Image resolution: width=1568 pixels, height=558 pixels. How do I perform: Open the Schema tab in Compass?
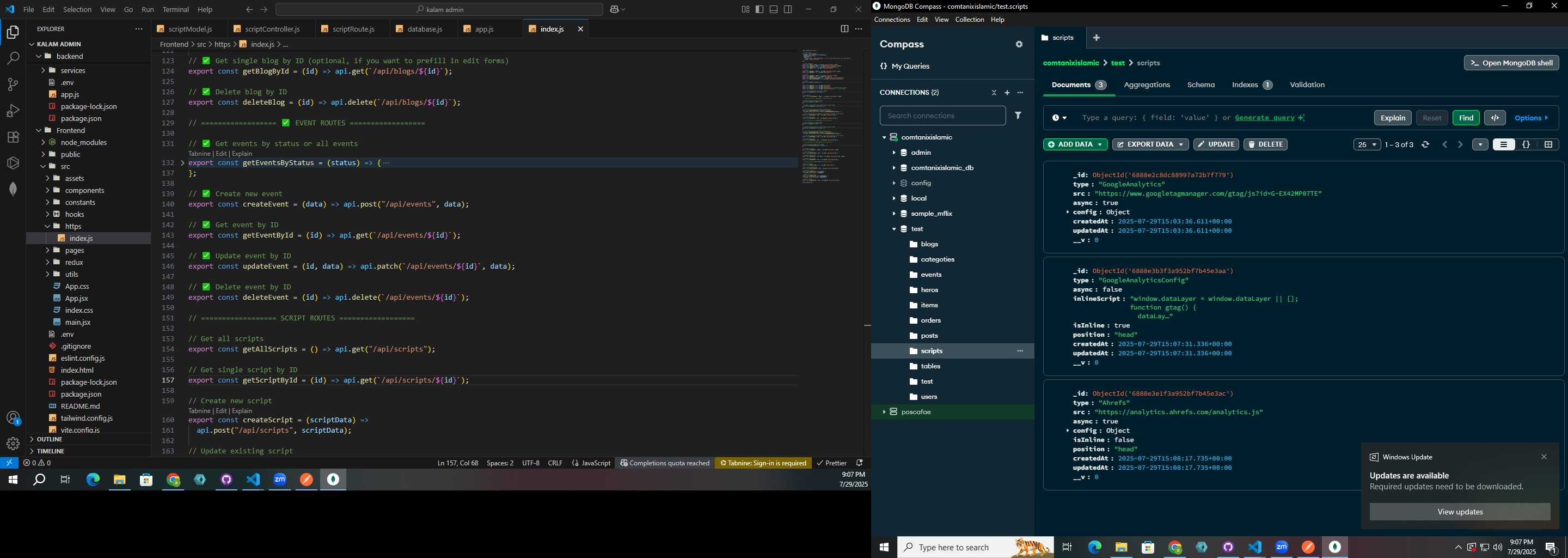coord(1201,86)
